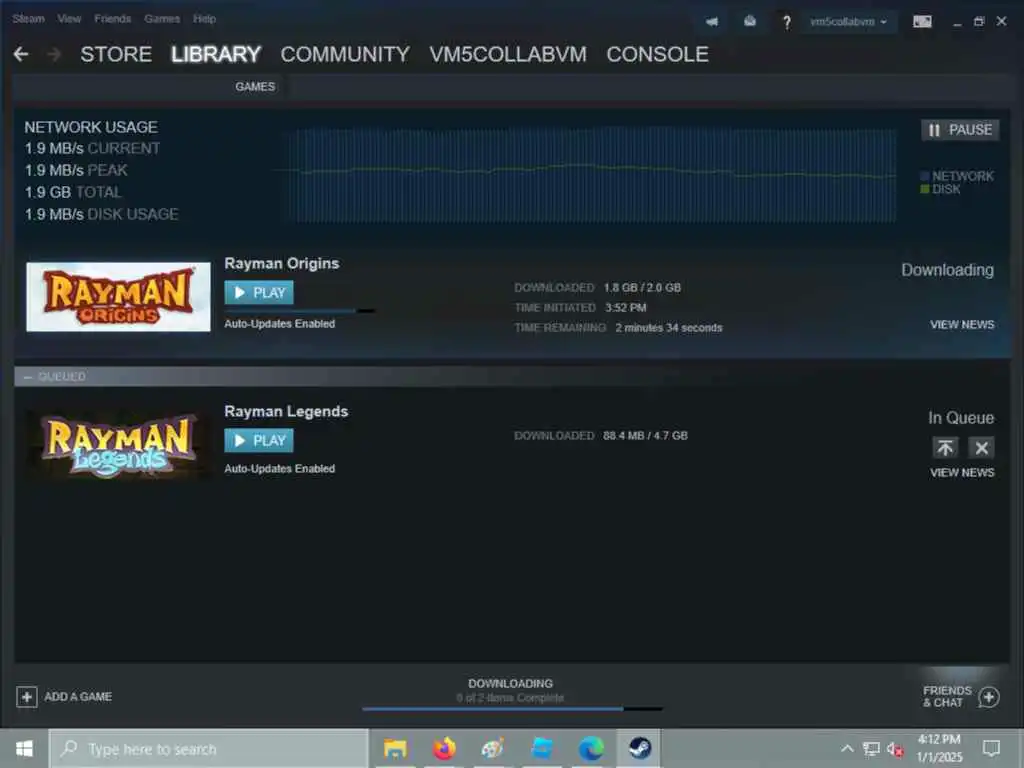1024x768 pixels.
Task: Switch to the Library tab
Action: 216,54
